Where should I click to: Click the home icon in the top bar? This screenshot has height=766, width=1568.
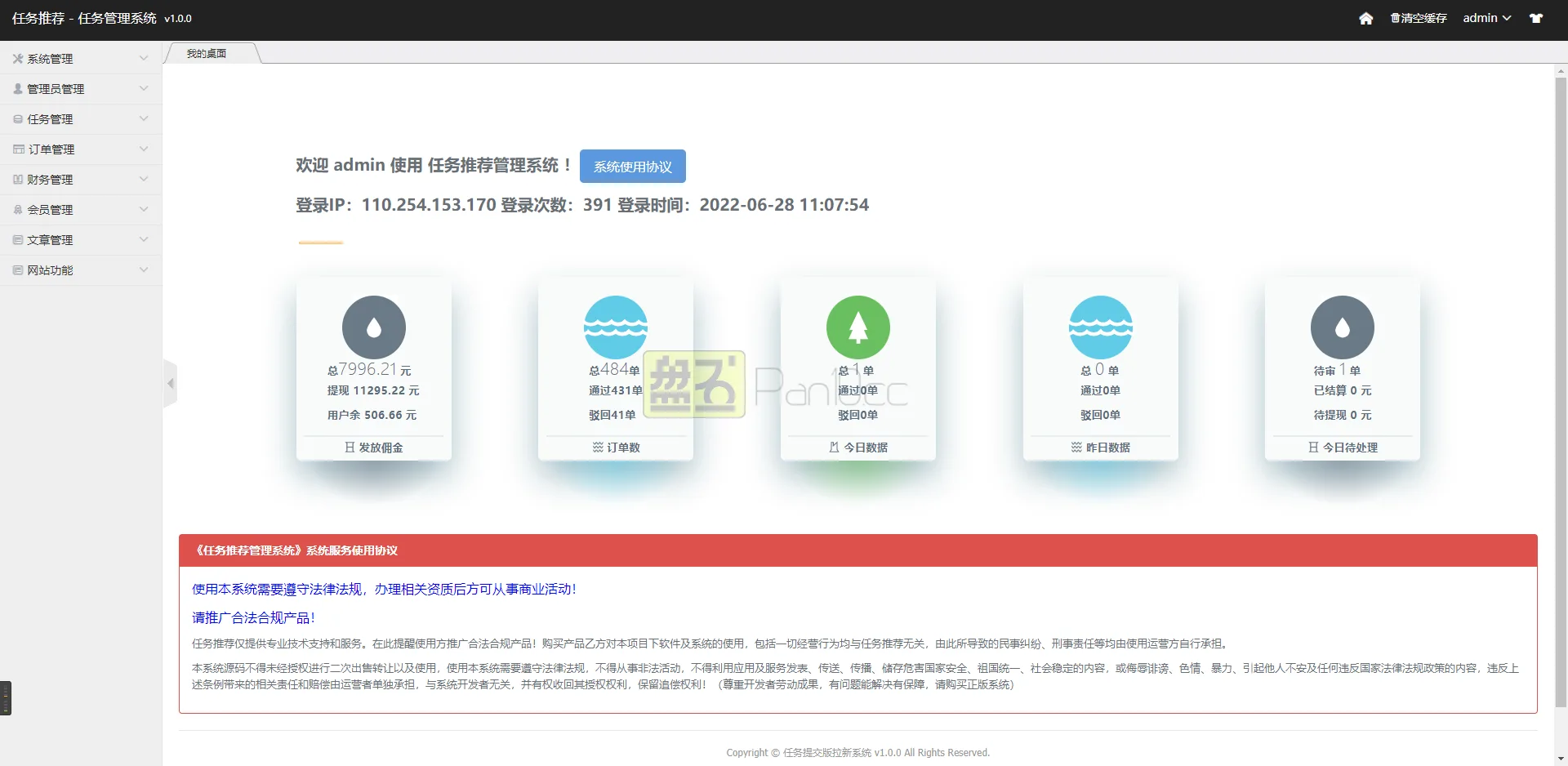pos(1366,18)
